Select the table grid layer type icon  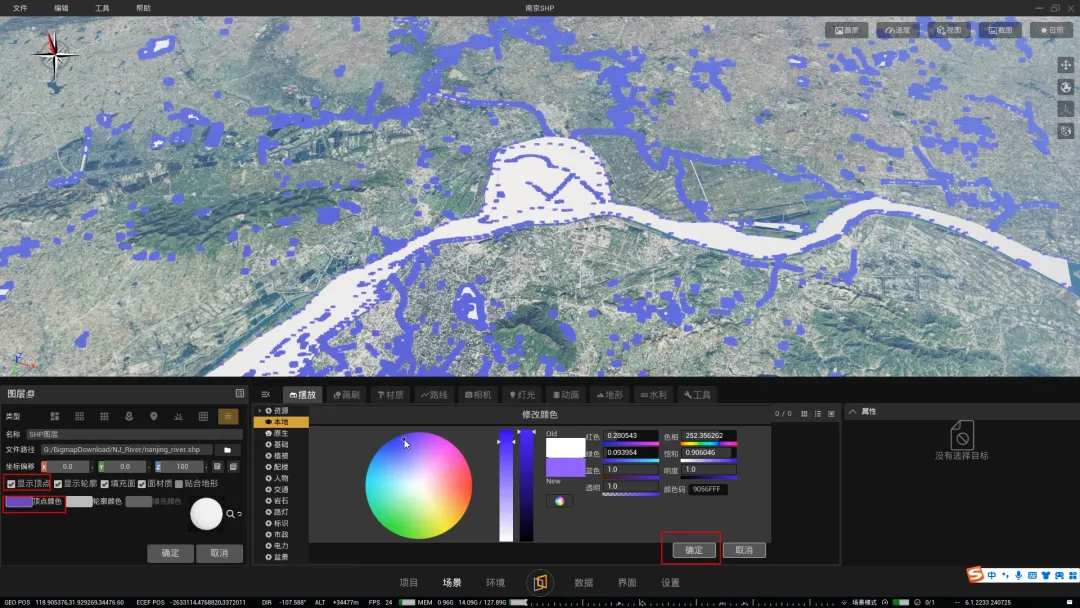[203, 417]
